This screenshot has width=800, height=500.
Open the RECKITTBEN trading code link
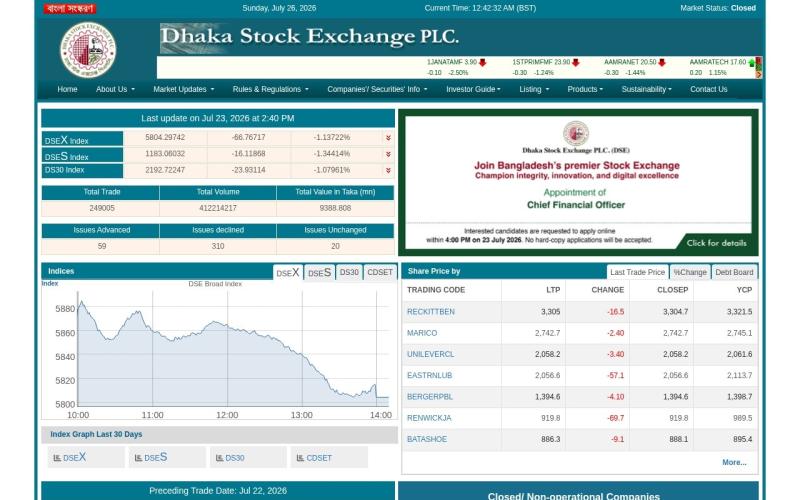[431, 312]
